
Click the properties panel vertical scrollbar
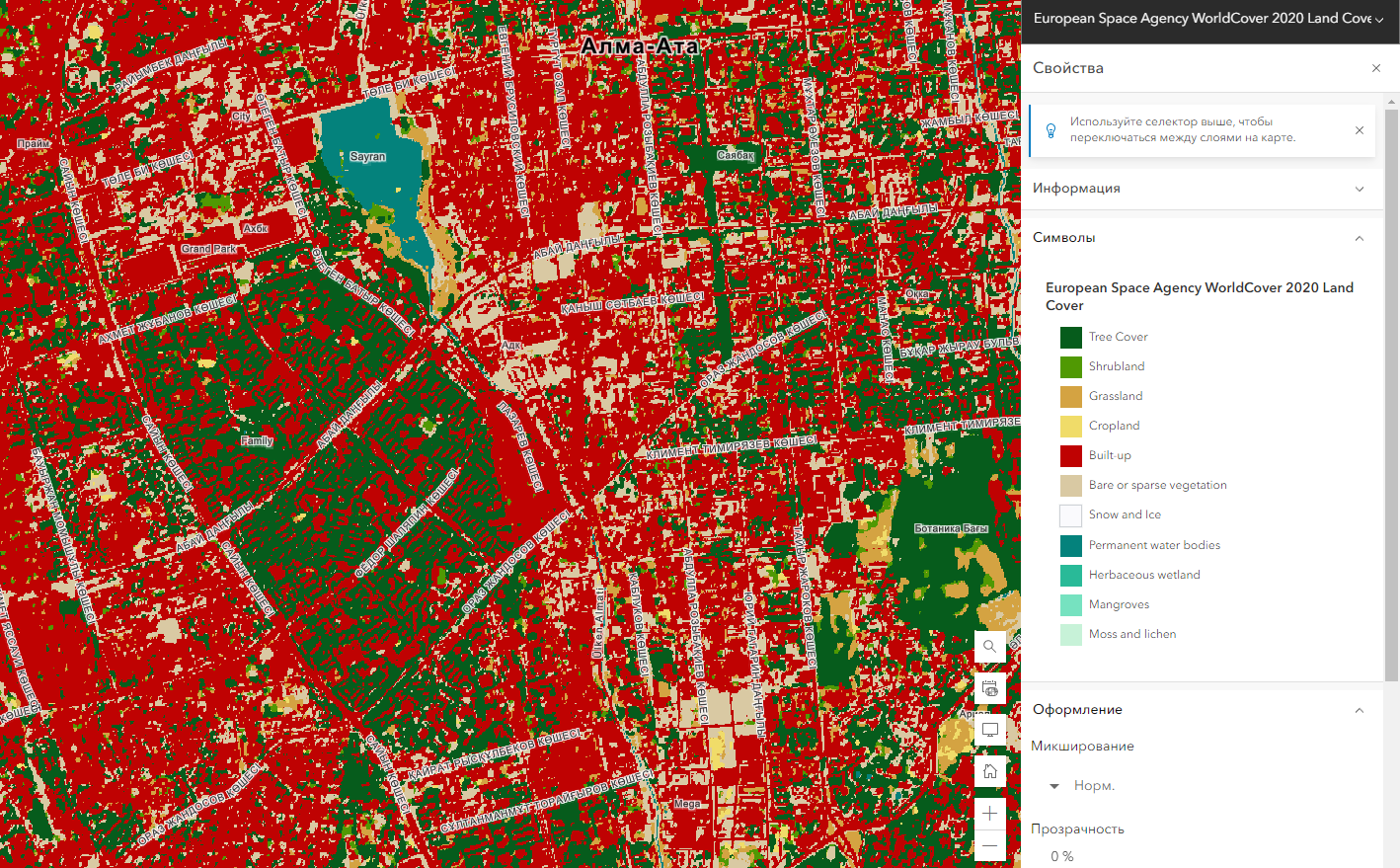click(1391, 395)
